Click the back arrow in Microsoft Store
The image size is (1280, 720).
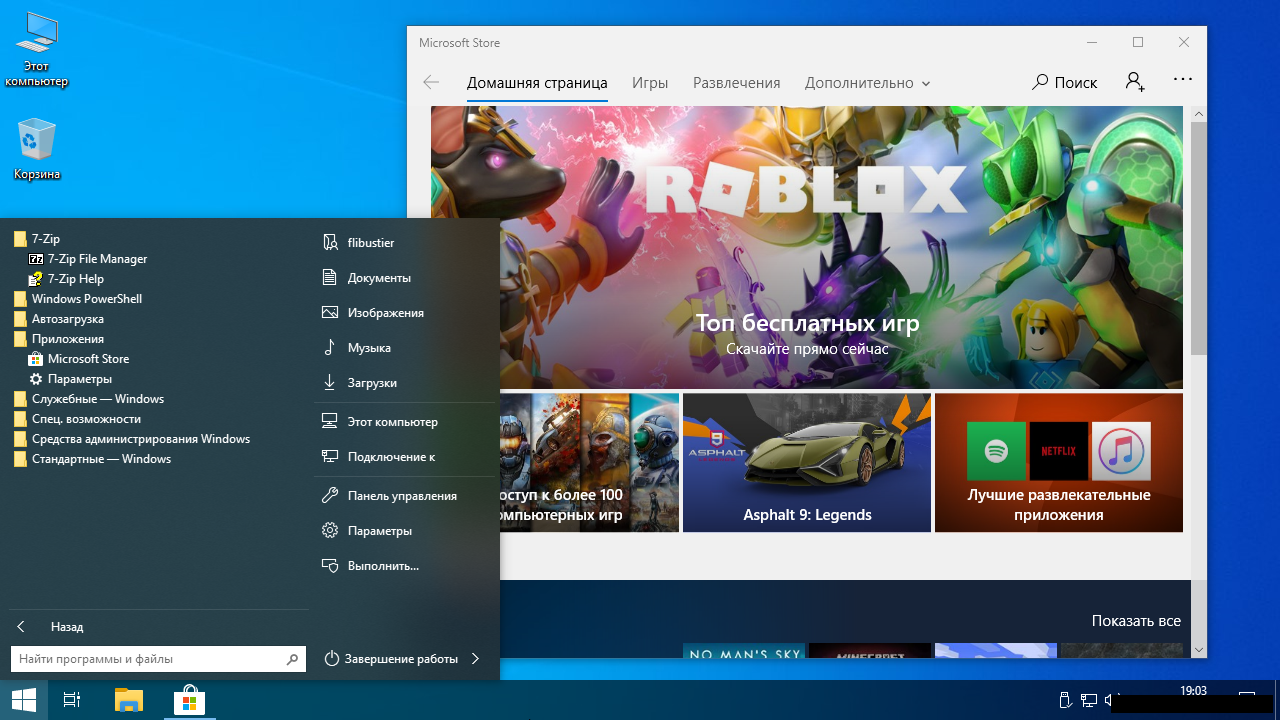431,83
